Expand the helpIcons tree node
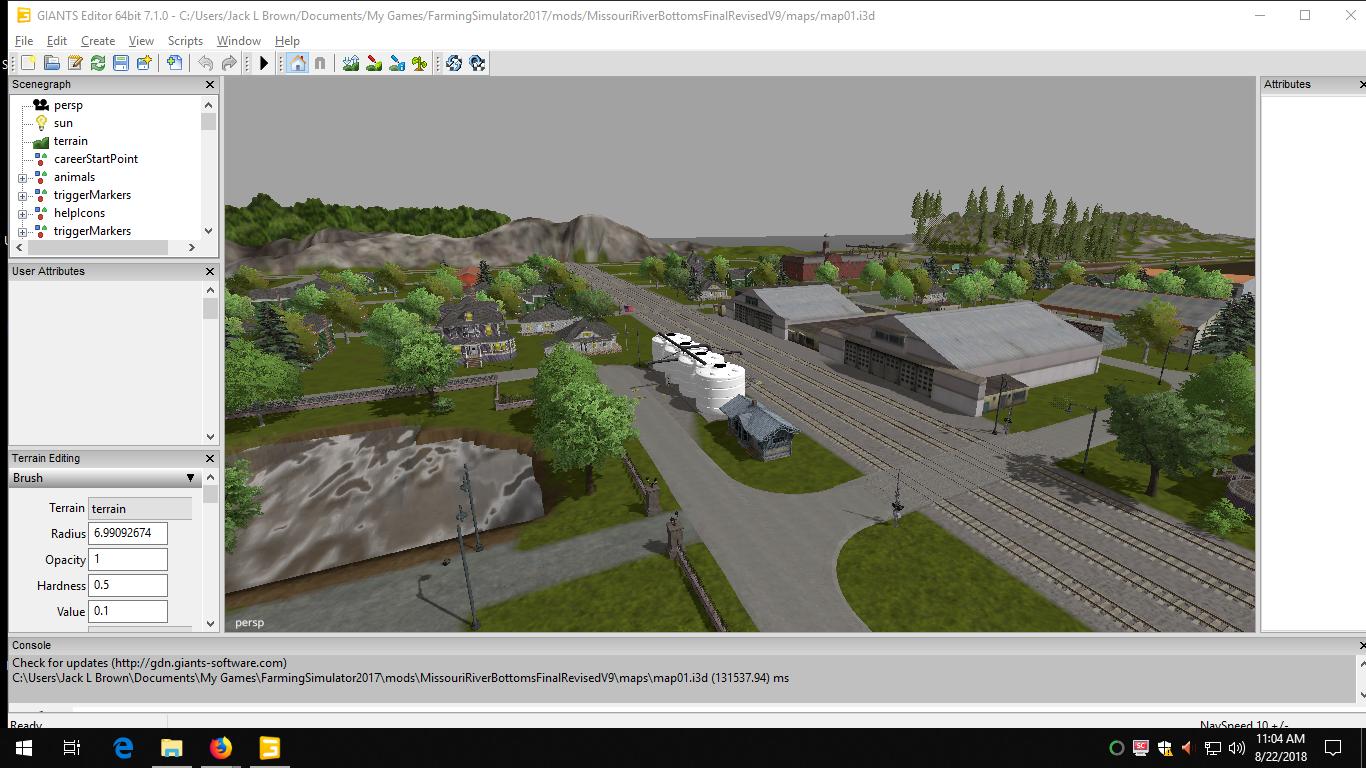The height and width of the screenshot is (768, 1366). (22, 214)
